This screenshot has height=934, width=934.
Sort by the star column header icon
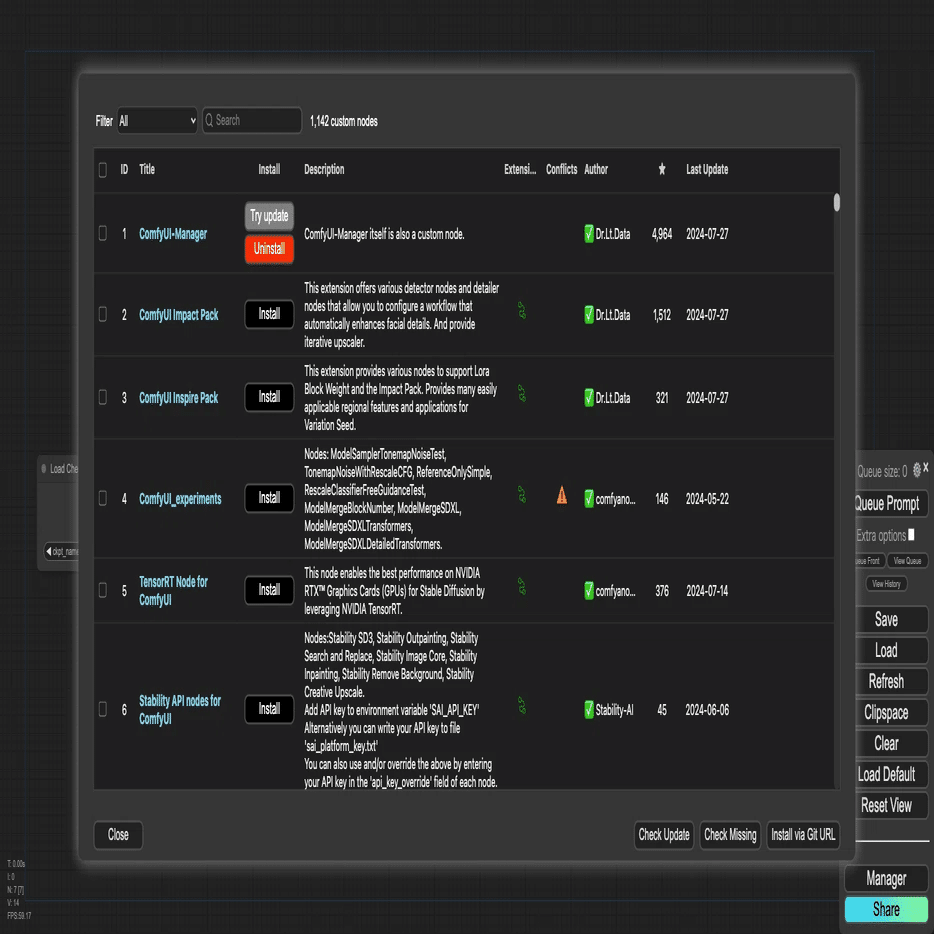[662, 169]
